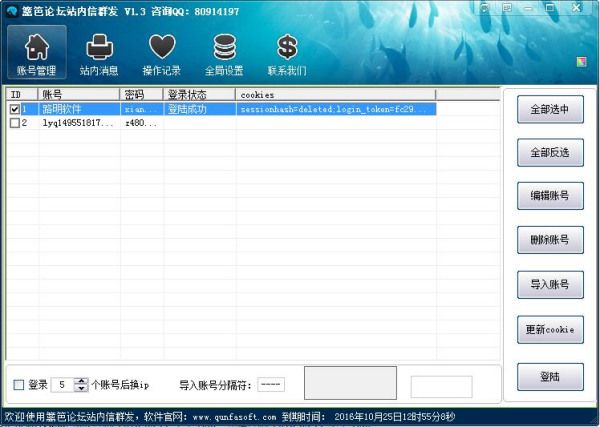Viewport: 600px width, 427px height.
Task: Click the 登陆 button
Action: (x=550, y=377)
